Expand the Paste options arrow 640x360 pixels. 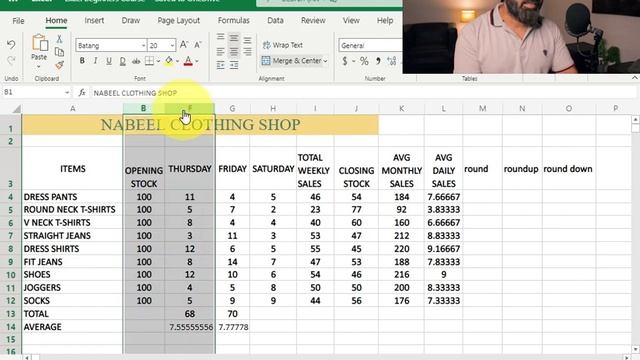pos(39,67)
